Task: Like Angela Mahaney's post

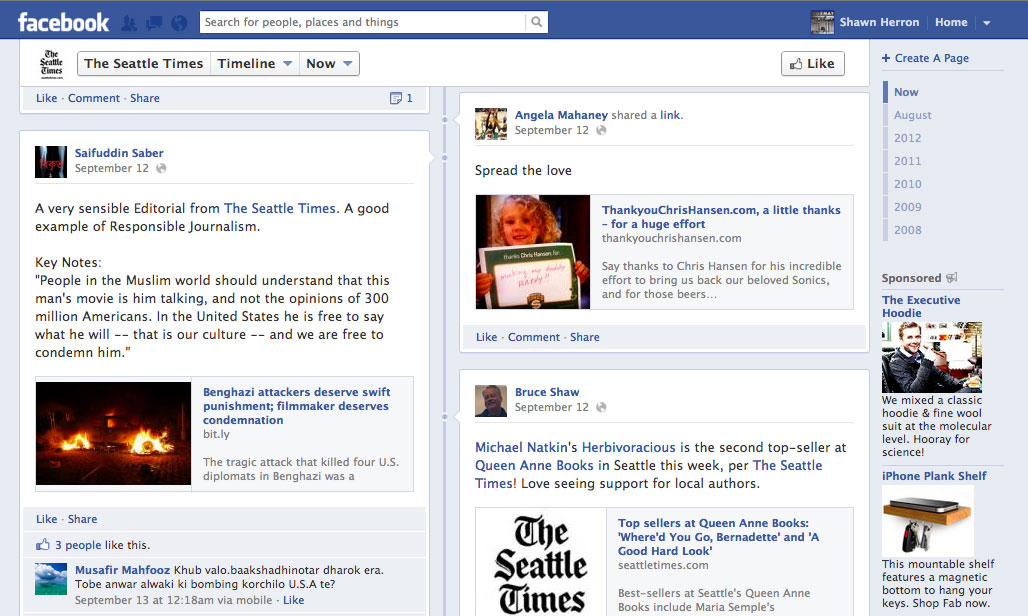Action: click(486, 337)
